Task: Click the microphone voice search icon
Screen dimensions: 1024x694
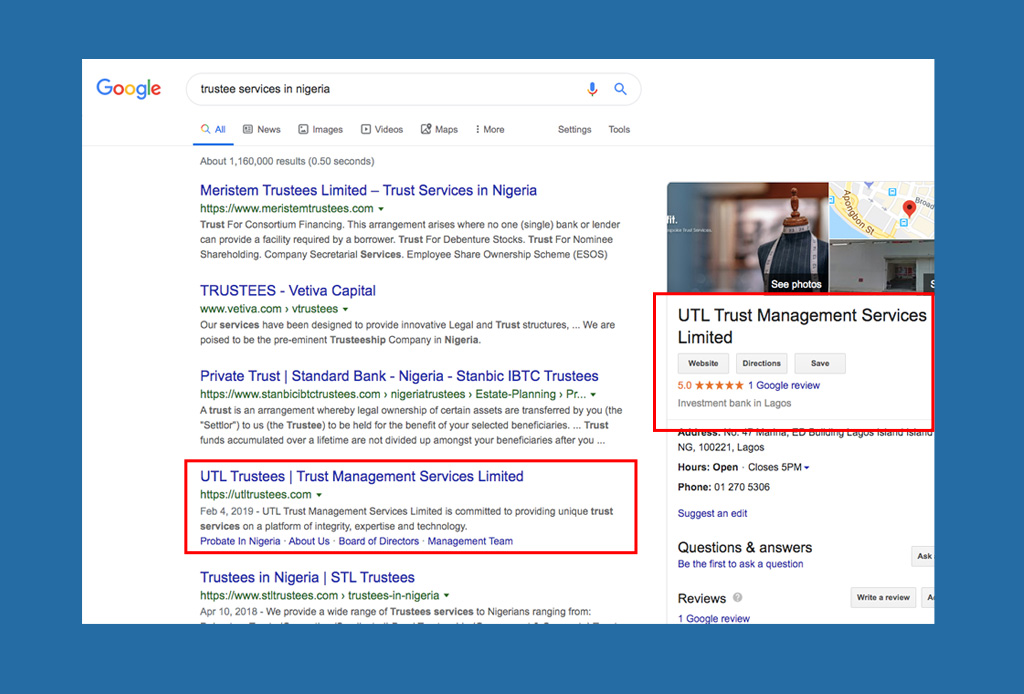Action: (592, 89)
